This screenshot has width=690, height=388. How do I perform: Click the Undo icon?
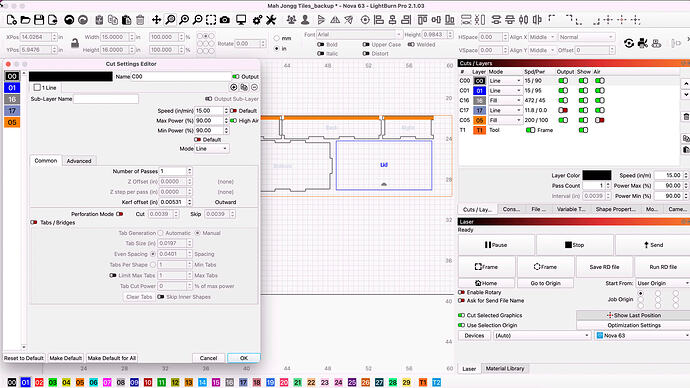pyautogui.click(x=69, y=20)
